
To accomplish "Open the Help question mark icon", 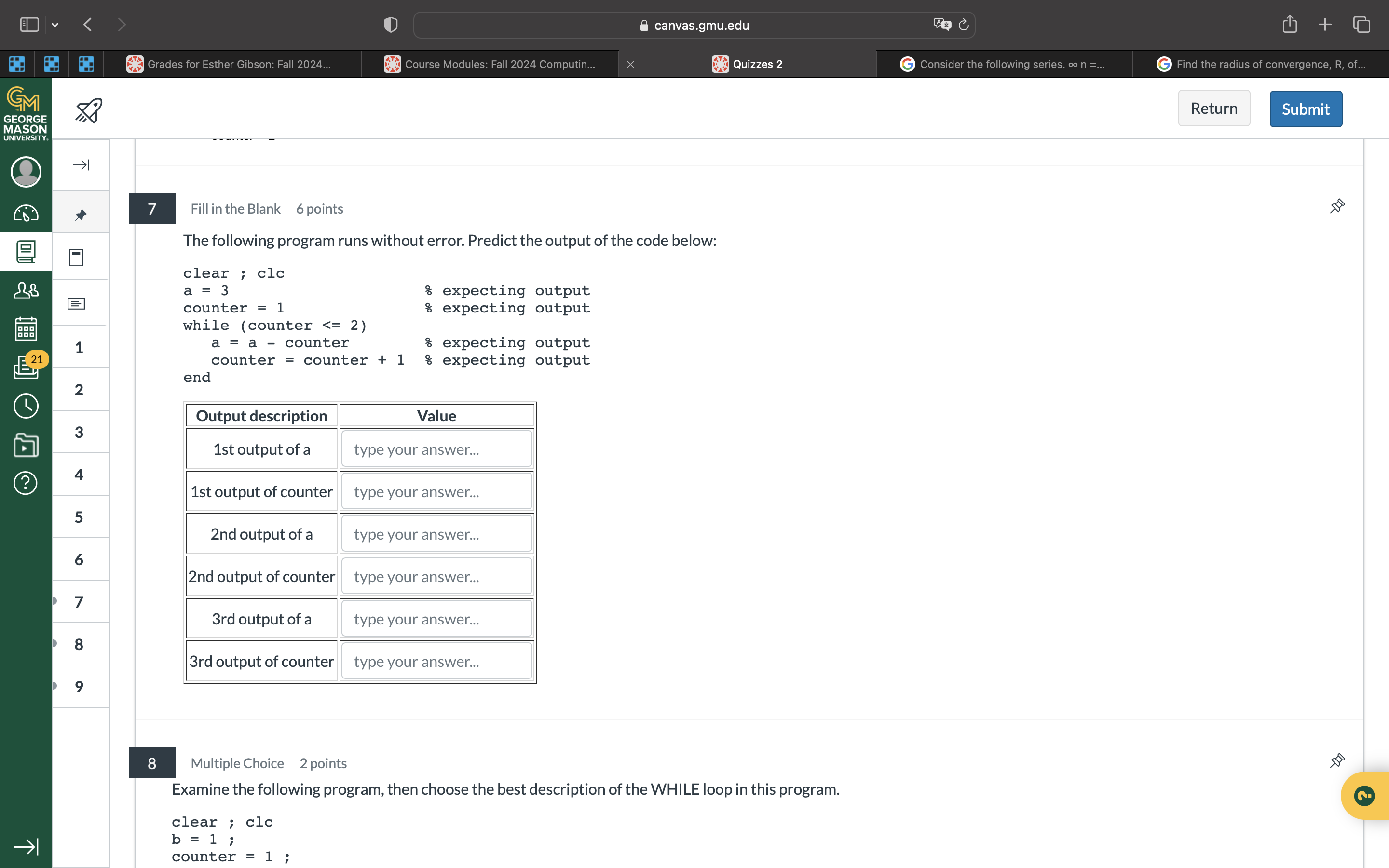I will [26, 483].
